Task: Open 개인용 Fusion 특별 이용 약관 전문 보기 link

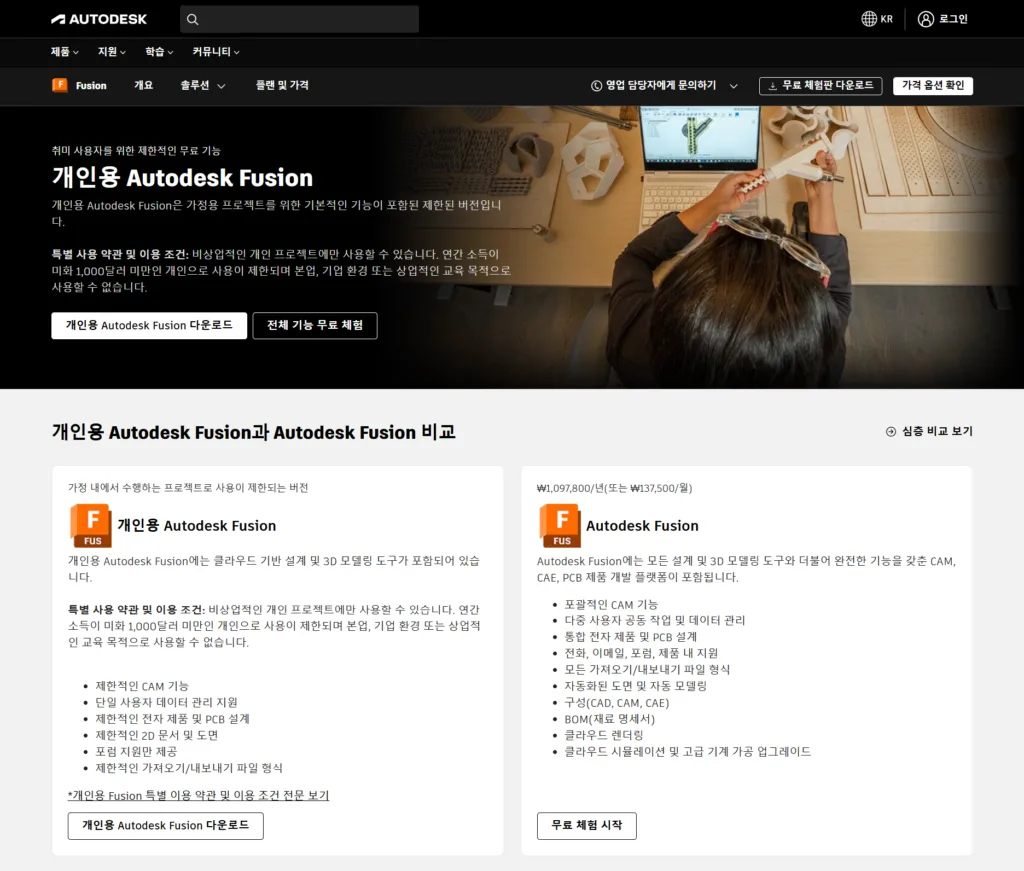Action: [199, 795]
